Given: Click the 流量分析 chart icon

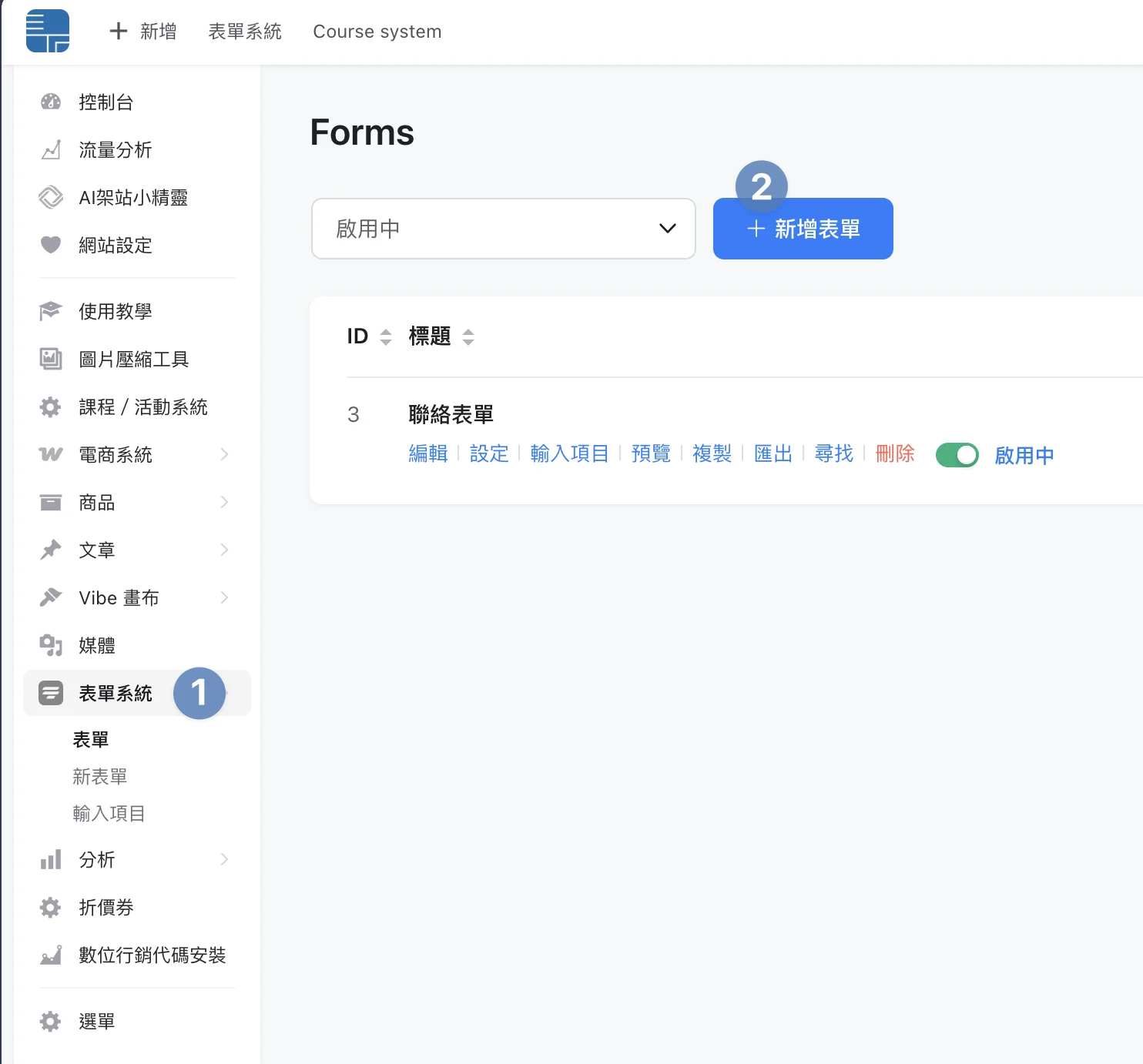Looking at the screenshot, I should pos(51,150).
